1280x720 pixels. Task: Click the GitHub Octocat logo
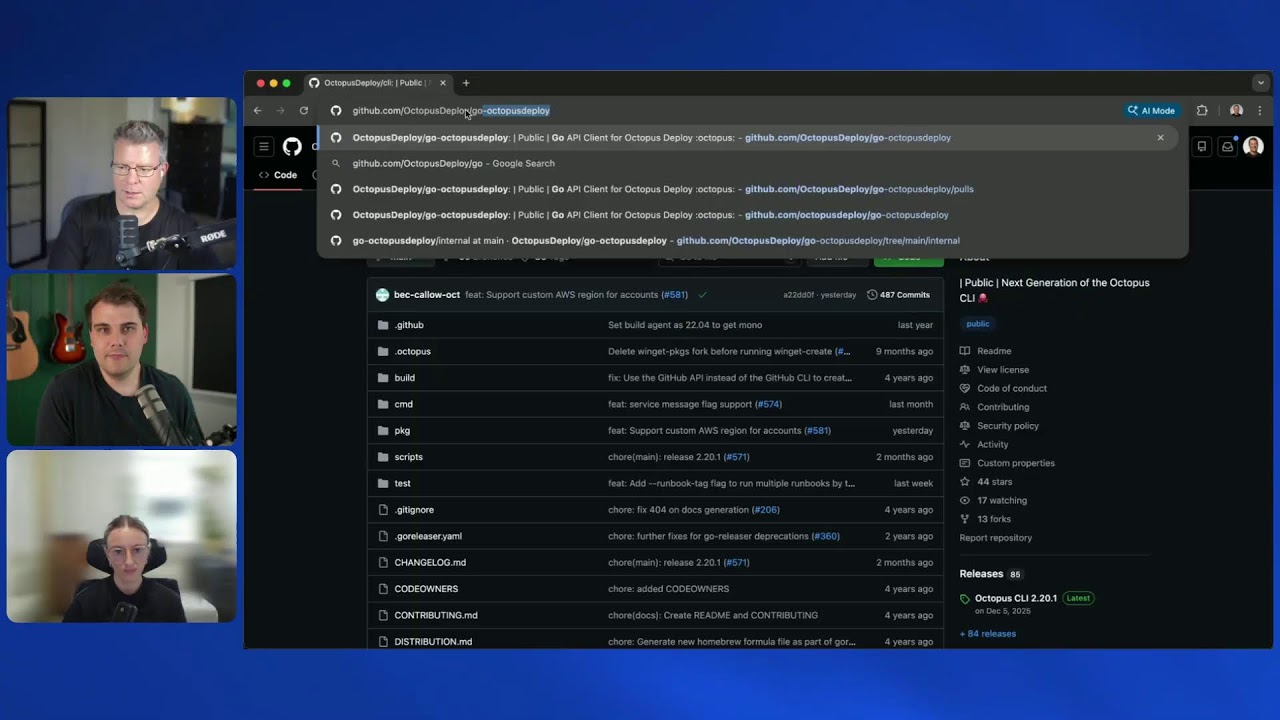tap(292, 147)
